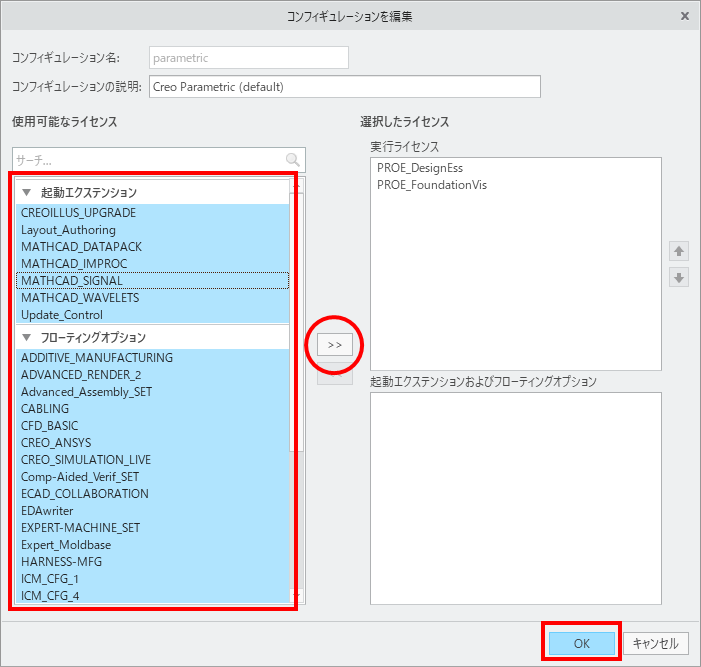Click the OK button
Image resolution: width=701 pixels, height=667 pixels.
[x=581, y=644]
